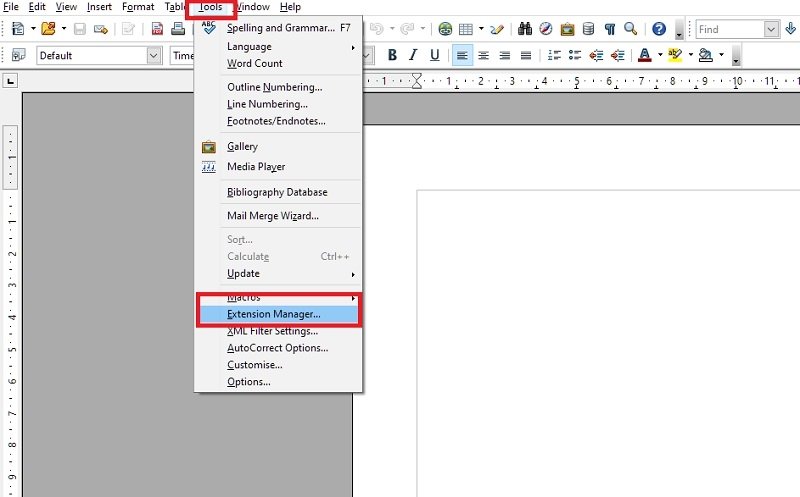The image size is (800, 497).
Task: Select Options at menu bottom
Action: 279,382
